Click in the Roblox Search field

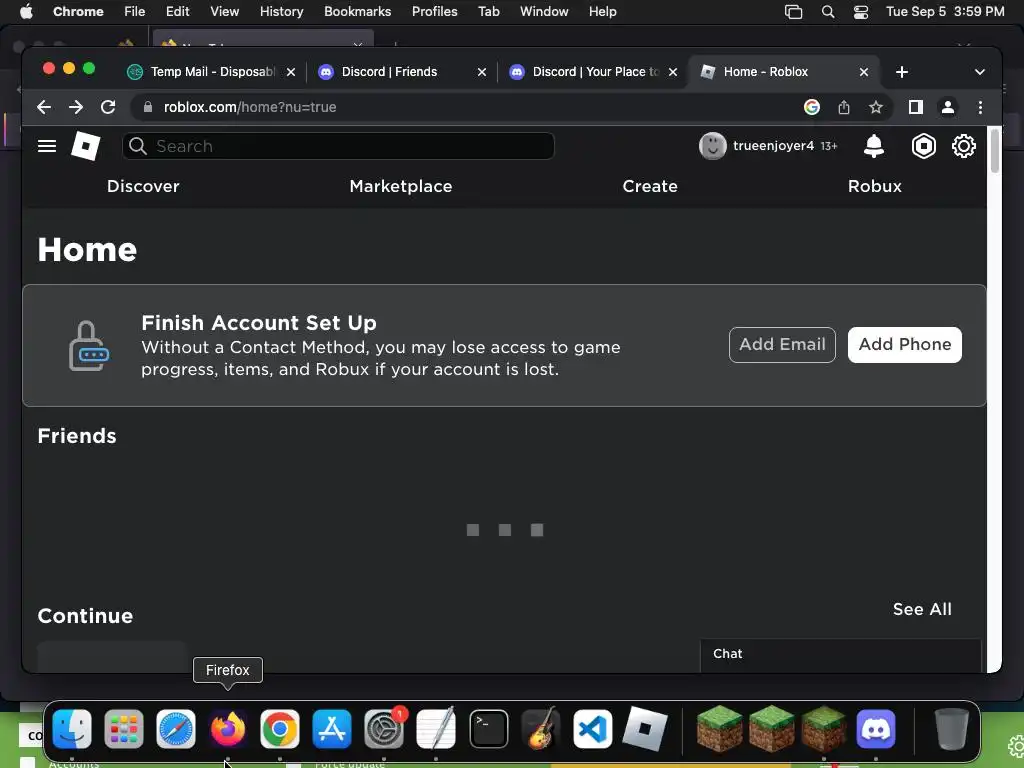pos(338,146)
